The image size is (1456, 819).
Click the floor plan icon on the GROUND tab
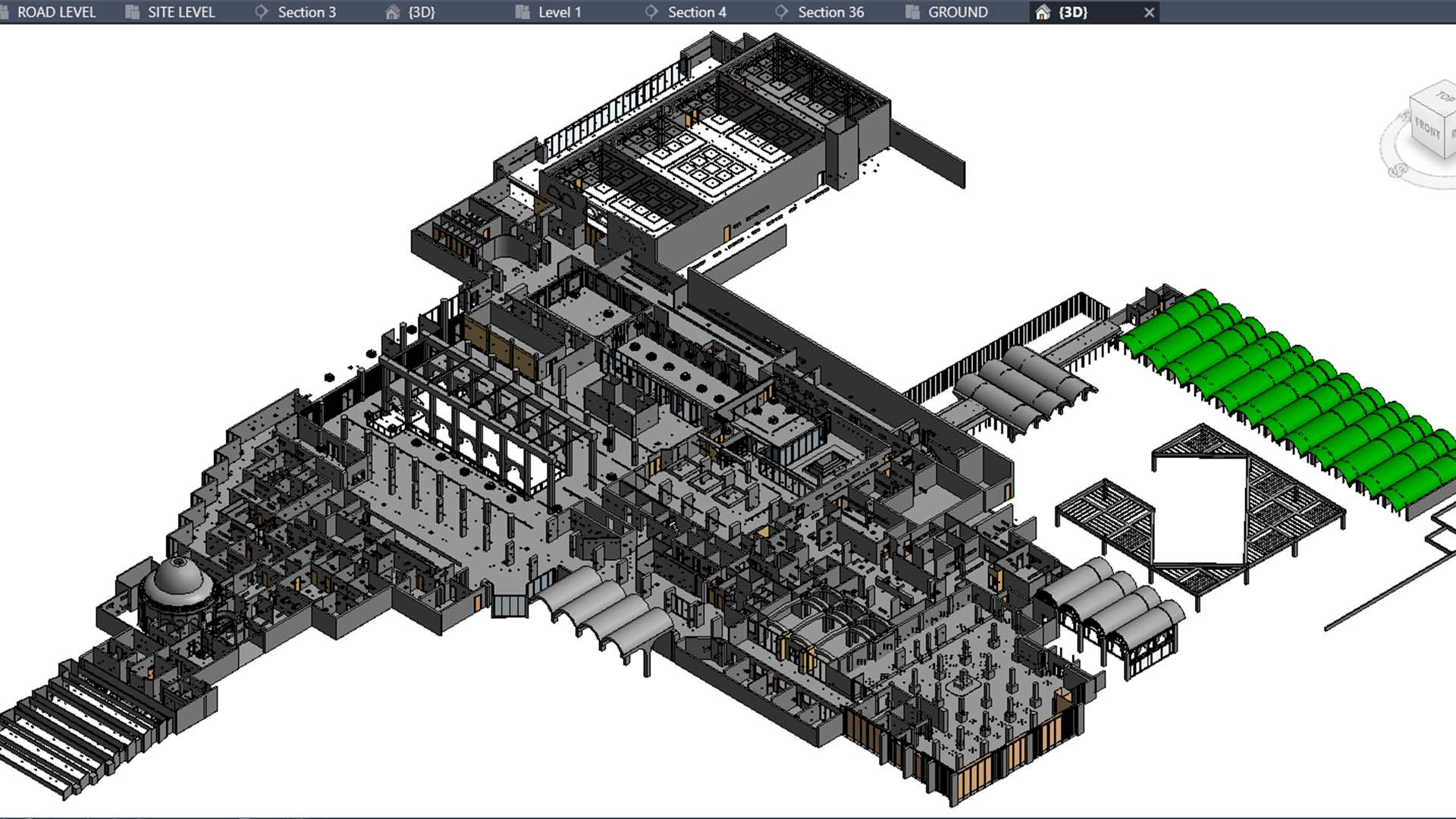click(x=913, y=12)
